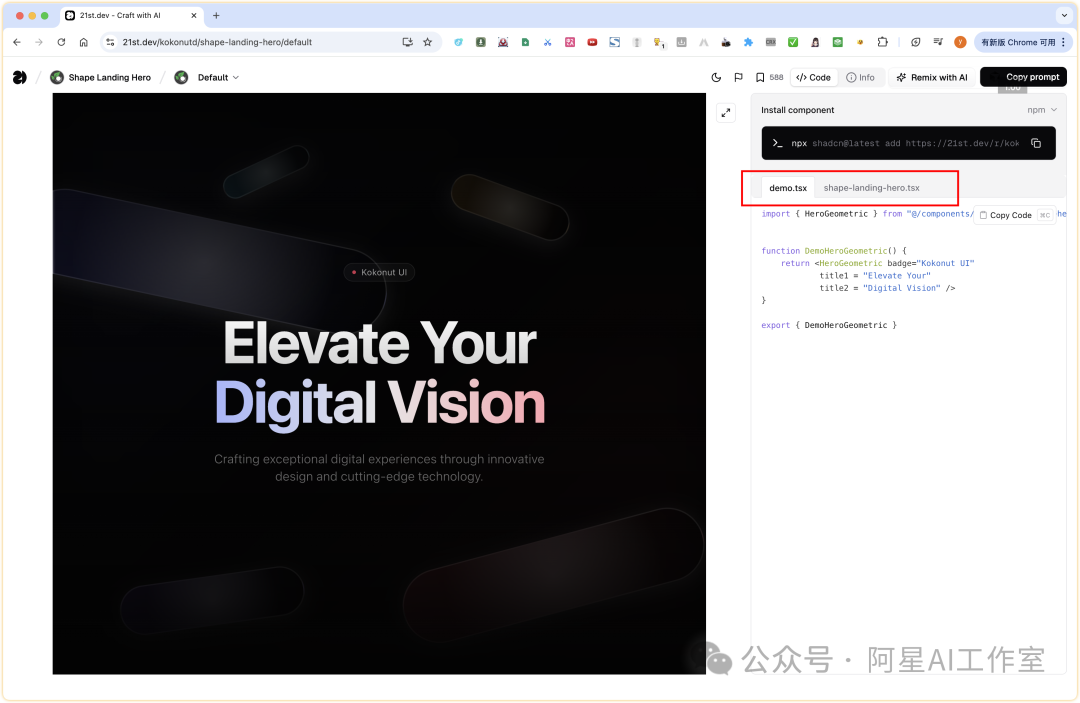Focus the address bar URL field

tap(217, 42)
